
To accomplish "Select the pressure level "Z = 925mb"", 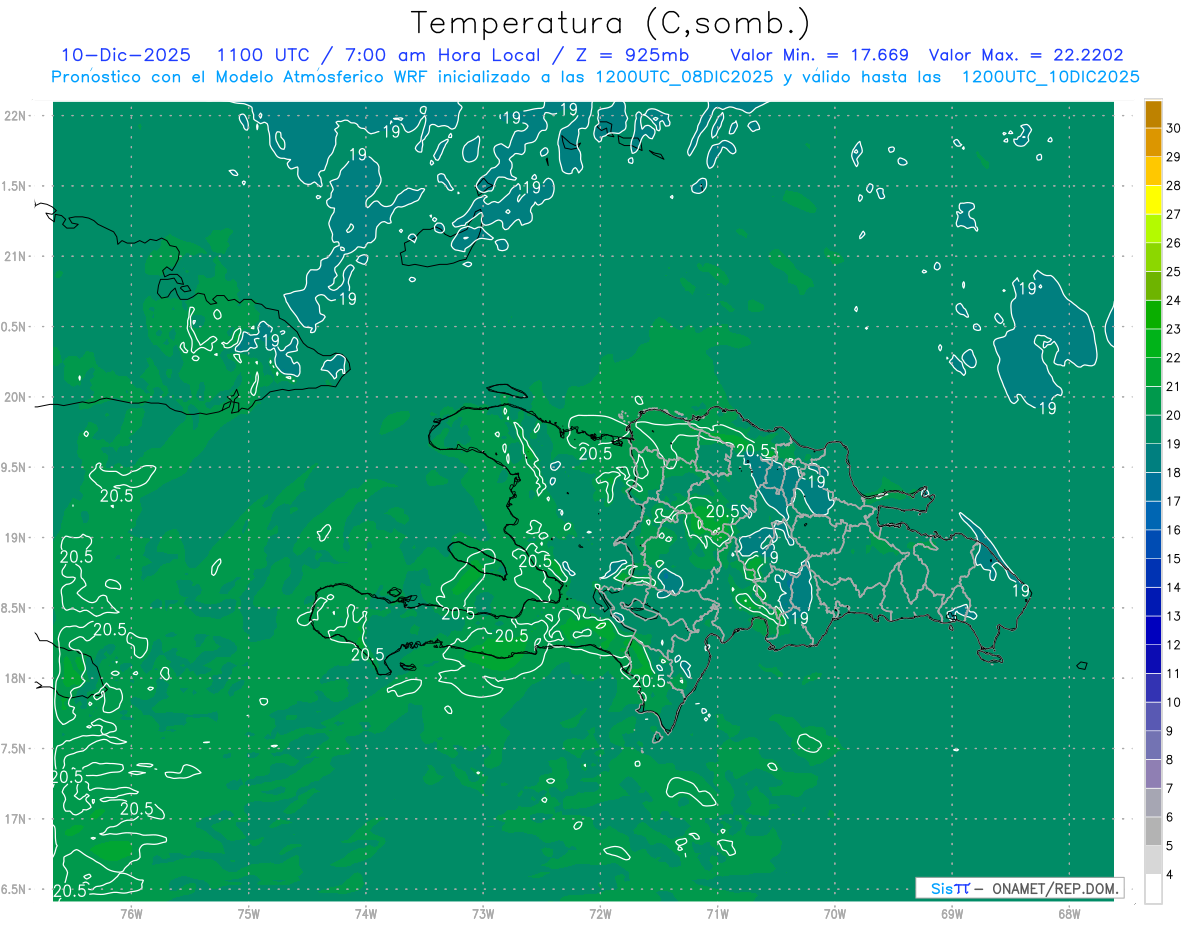I will click(634, 55).
